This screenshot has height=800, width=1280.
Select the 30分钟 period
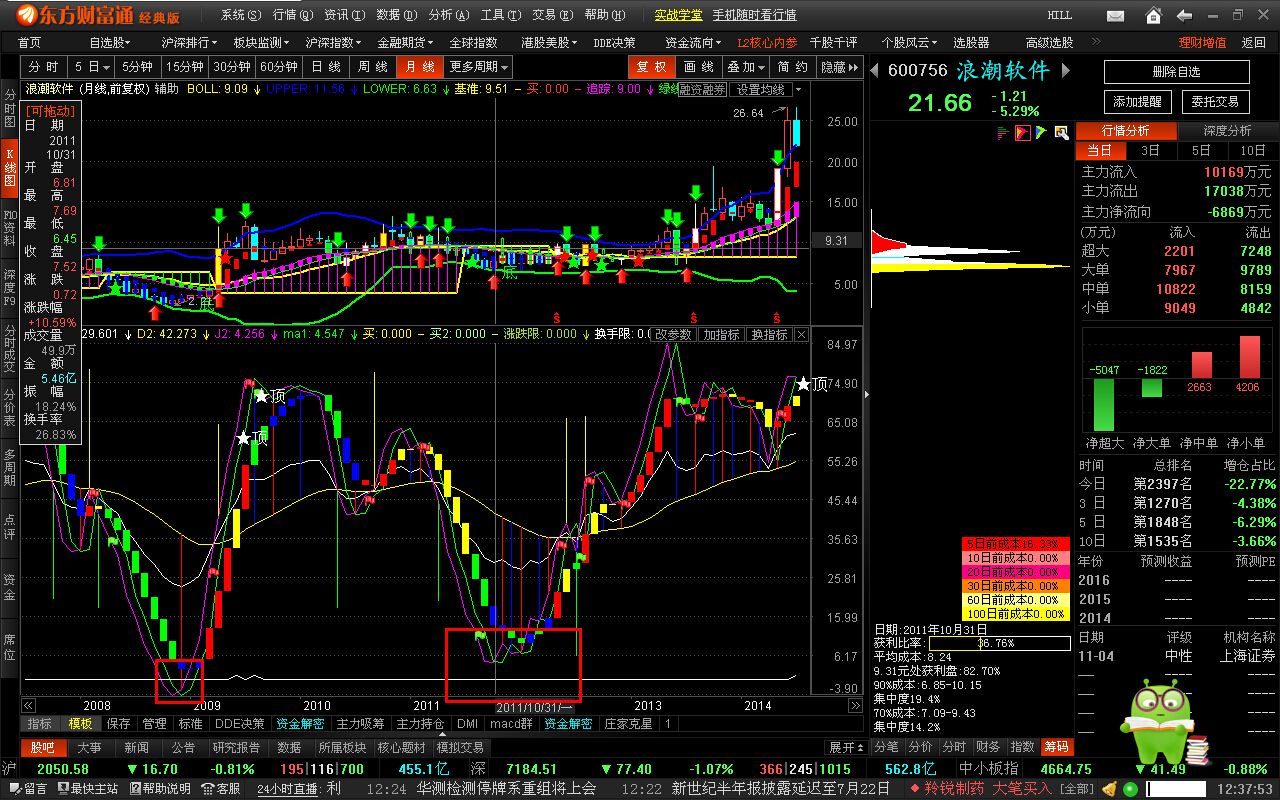click(x=232, y=67)
